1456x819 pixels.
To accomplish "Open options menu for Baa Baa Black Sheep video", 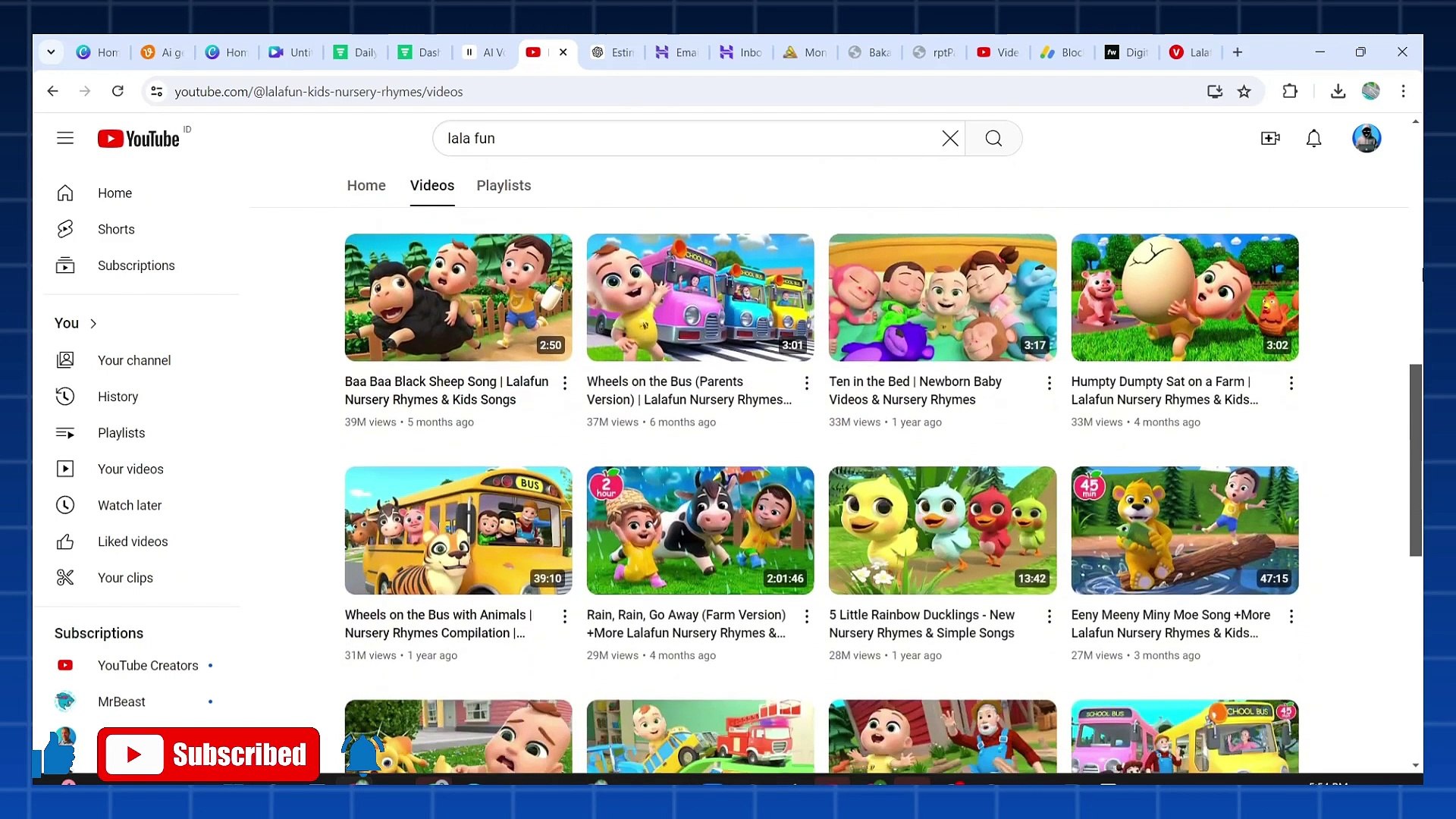I will (564, 383).
